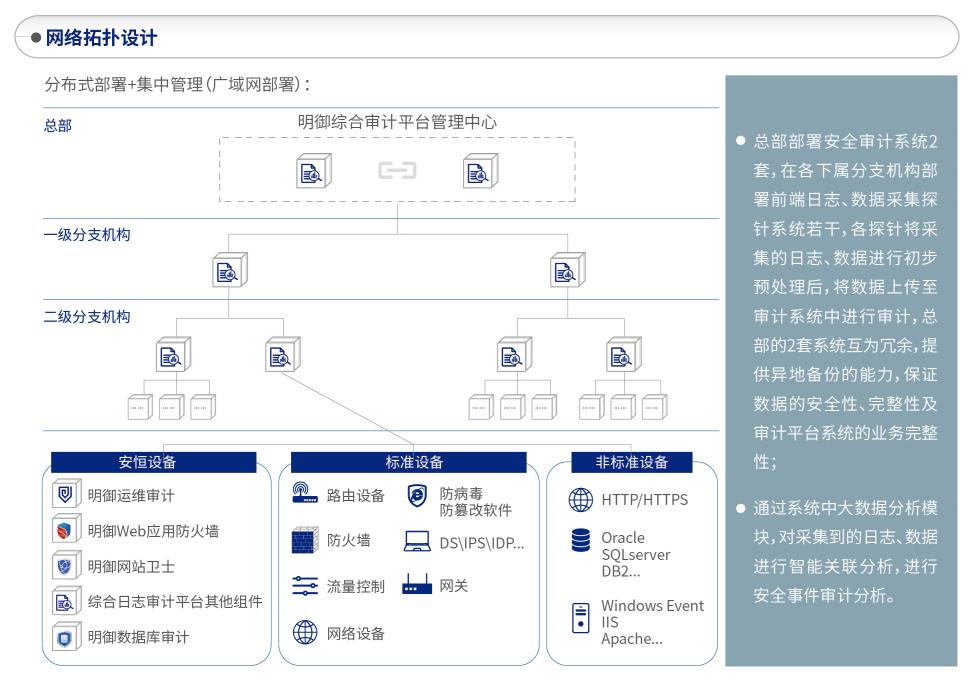The width and height of the screenshot is (977, 682).
Task: Select the laptop icon beside DS\IPS\IDP
Action: pyautogui.click(x=417, y=542)
